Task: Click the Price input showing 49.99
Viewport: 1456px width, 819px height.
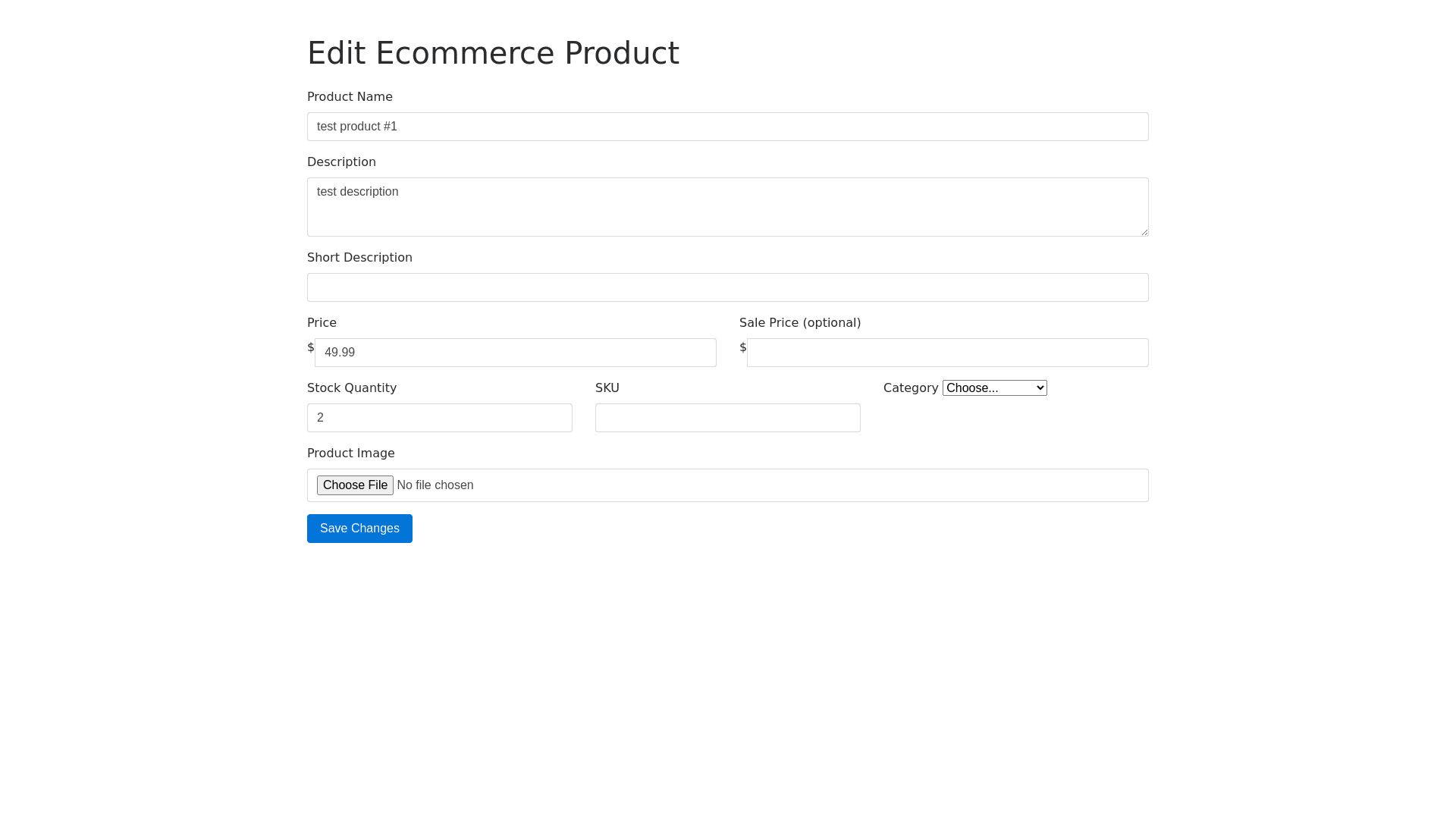Action: (x=515, y=353)
